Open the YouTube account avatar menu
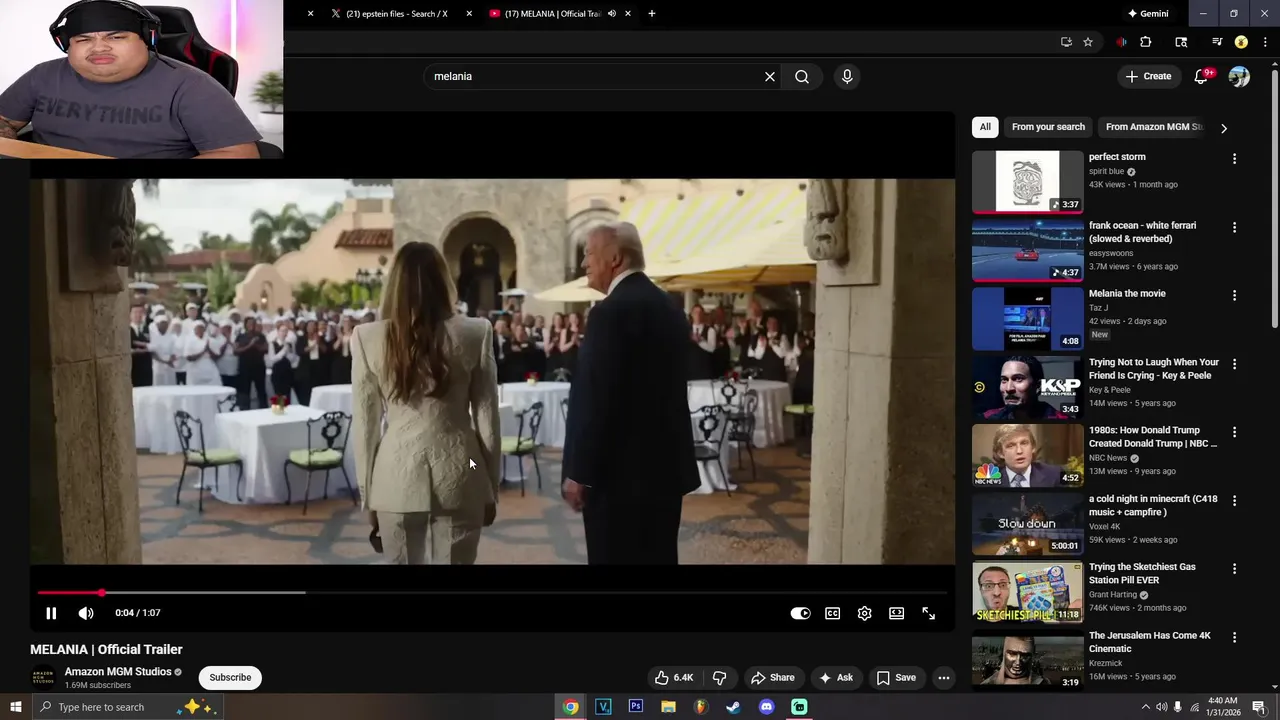The height and width of the screenshot is (720, 1280). click(x=1239, y=76)
